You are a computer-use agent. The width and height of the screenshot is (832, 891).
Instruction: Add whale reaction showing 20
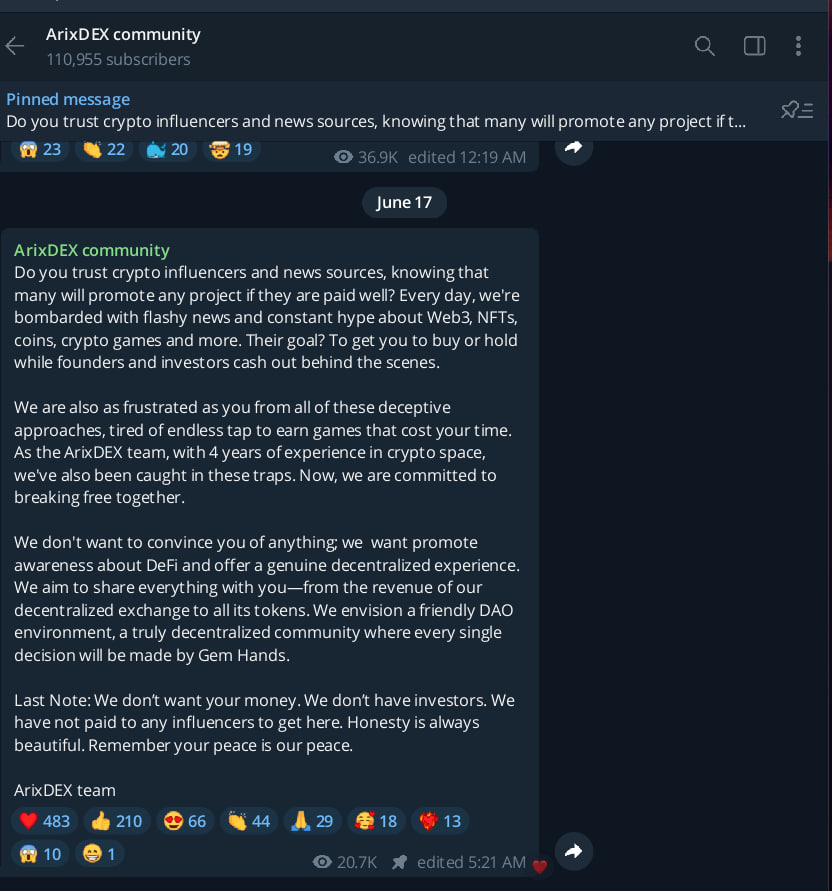(x=167, y=149)
